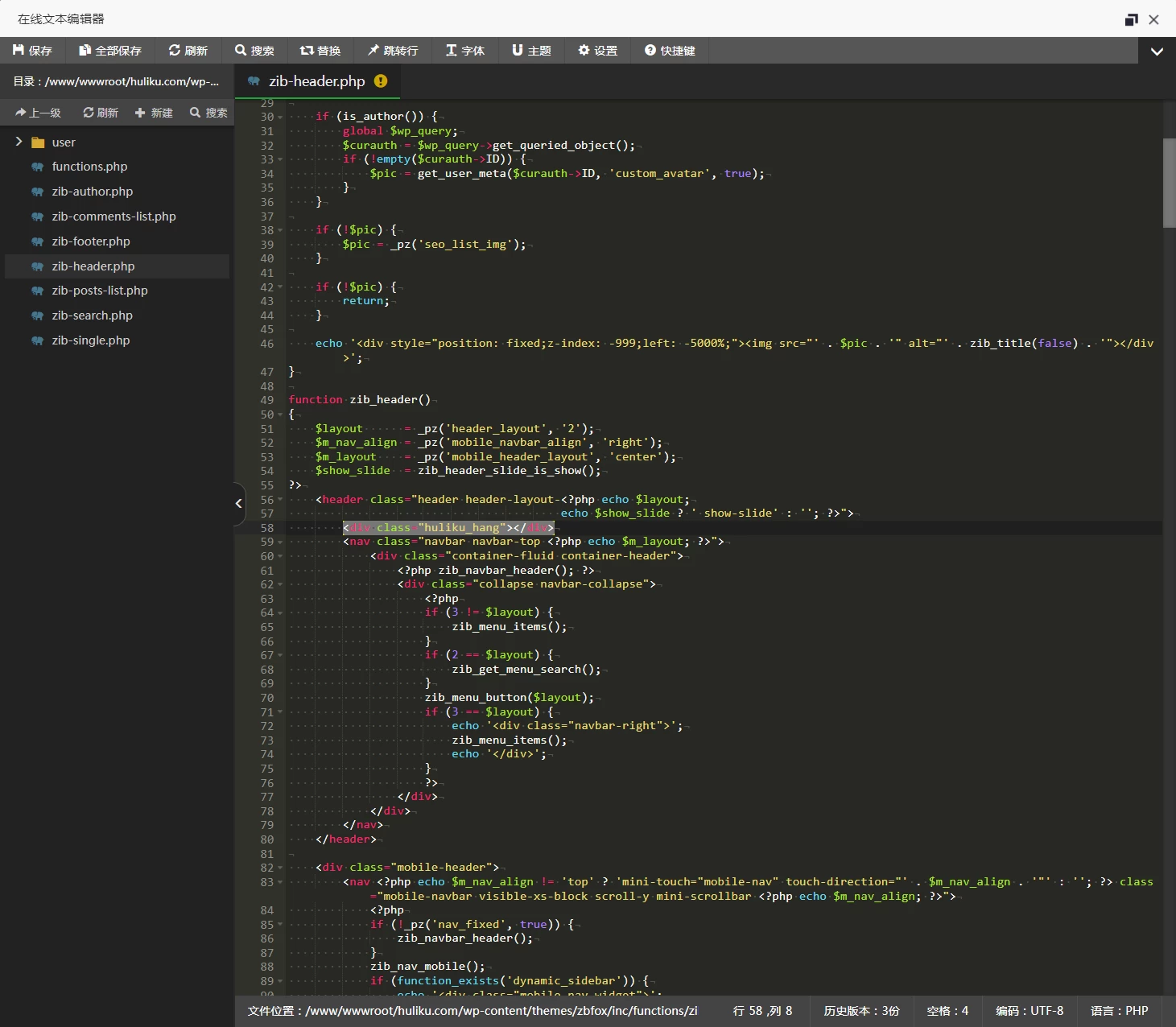Collapse the file sidebar panel
Screen dimensions: 1176x1027
coord(239,504)
